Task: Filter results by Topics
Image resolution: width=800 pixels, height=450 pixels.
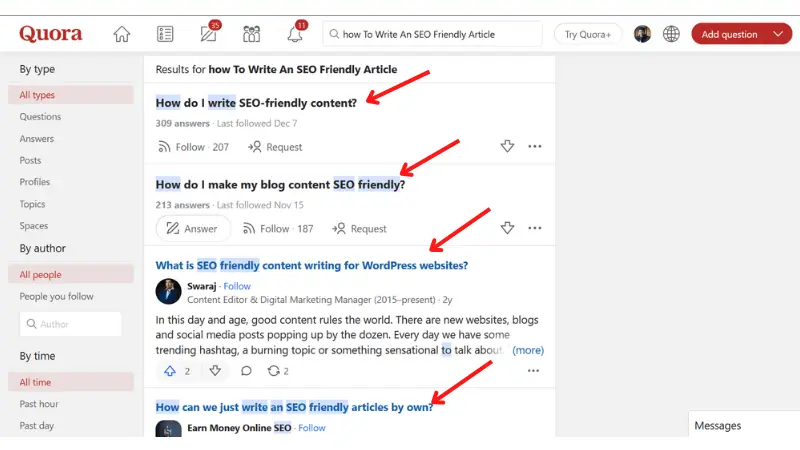Action: pyautogui.click(x=32, y=204)
